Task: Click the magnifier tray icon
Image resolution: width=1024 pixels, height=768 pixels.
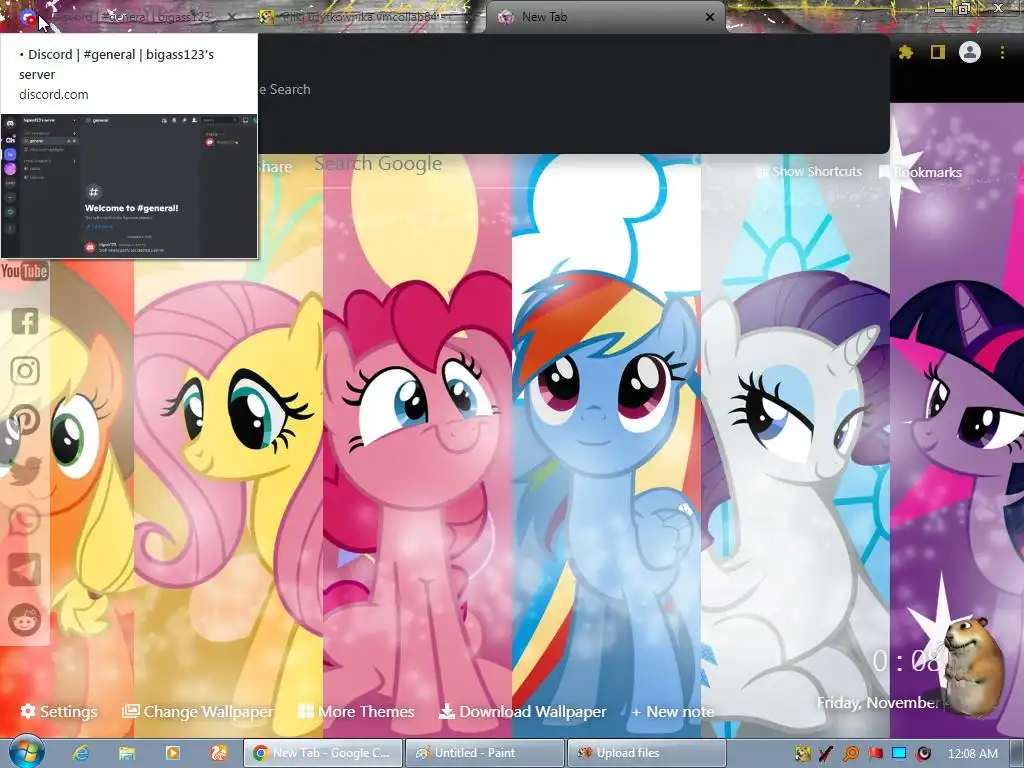Action: pos(851,754)
